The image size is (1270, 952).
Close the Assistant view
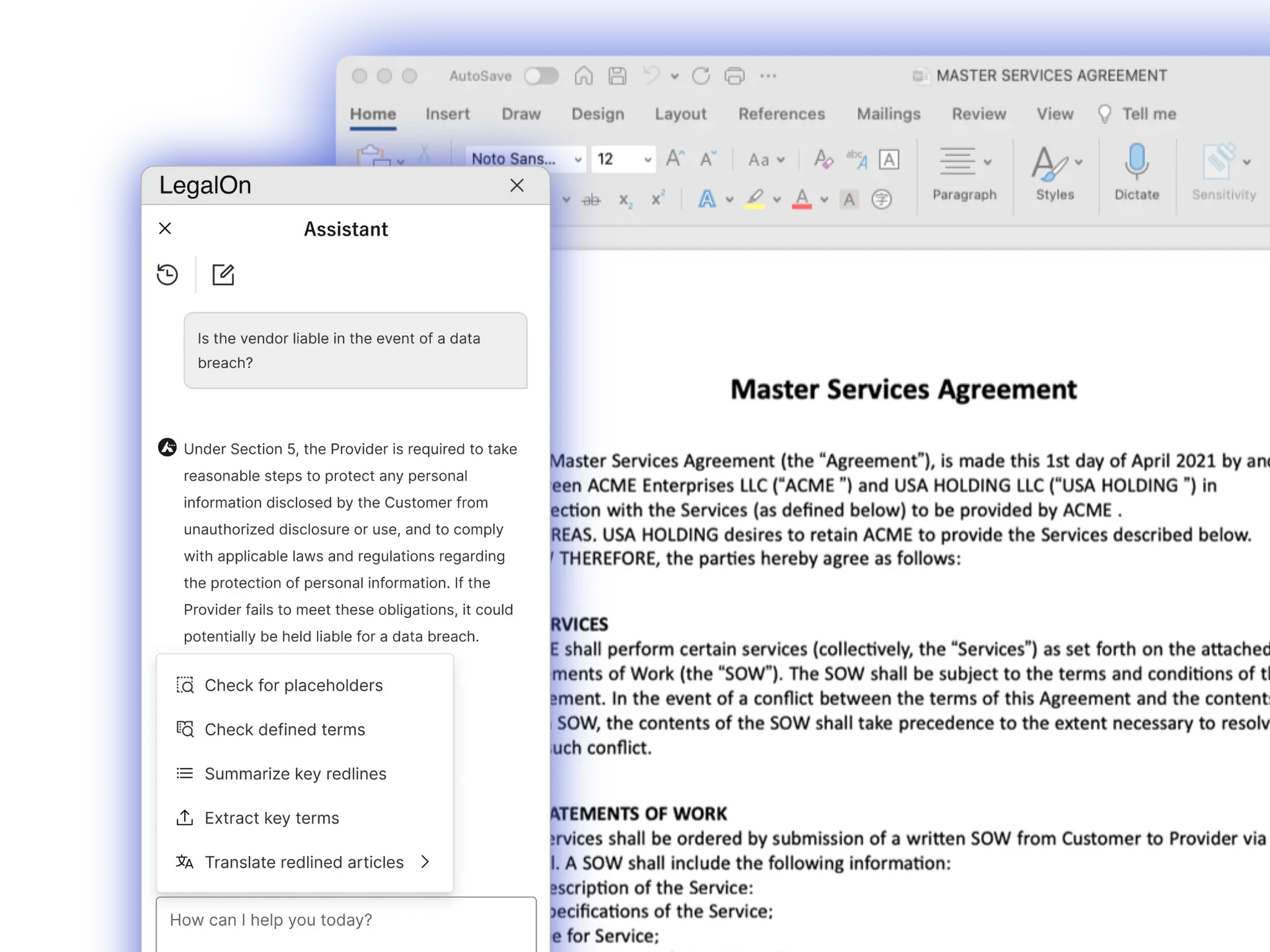165,228
